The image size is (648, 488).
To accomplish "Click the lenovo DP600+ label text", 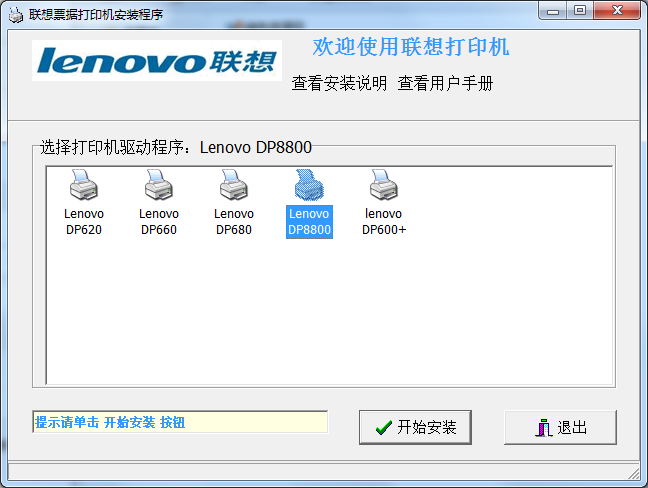I will [384, 221].
